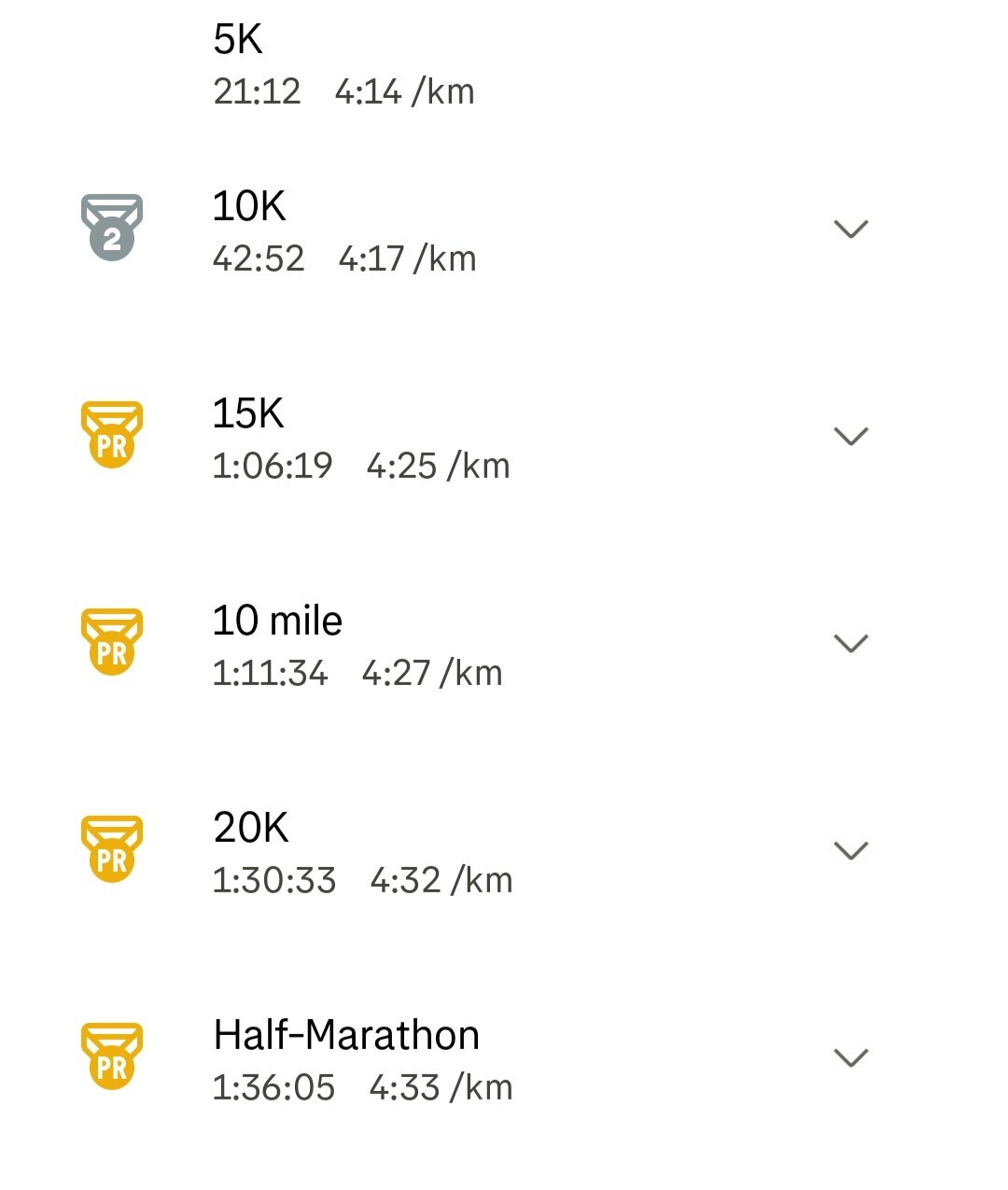
Task: Tap the Half-Marathon PR medal icon
Action: (x=112, y=1056)
